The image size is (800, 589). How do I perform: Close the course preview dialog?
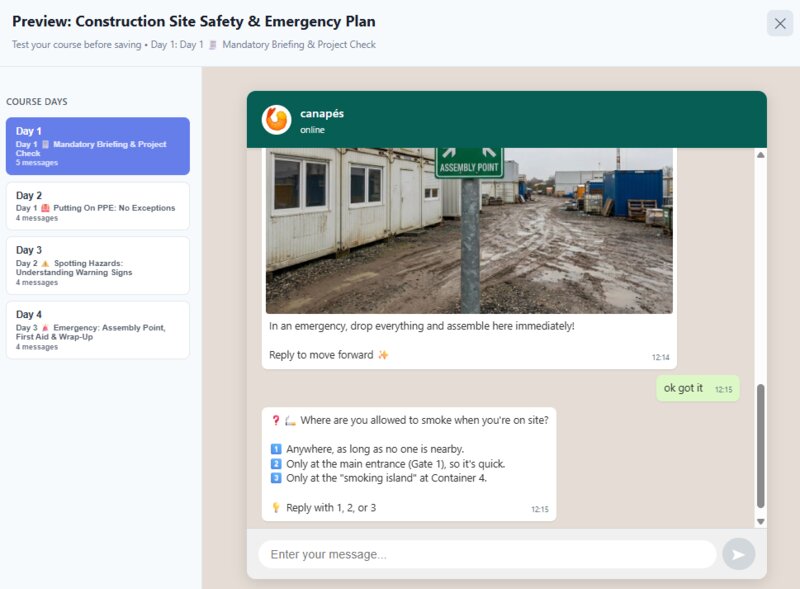click(x=780, y=24)
